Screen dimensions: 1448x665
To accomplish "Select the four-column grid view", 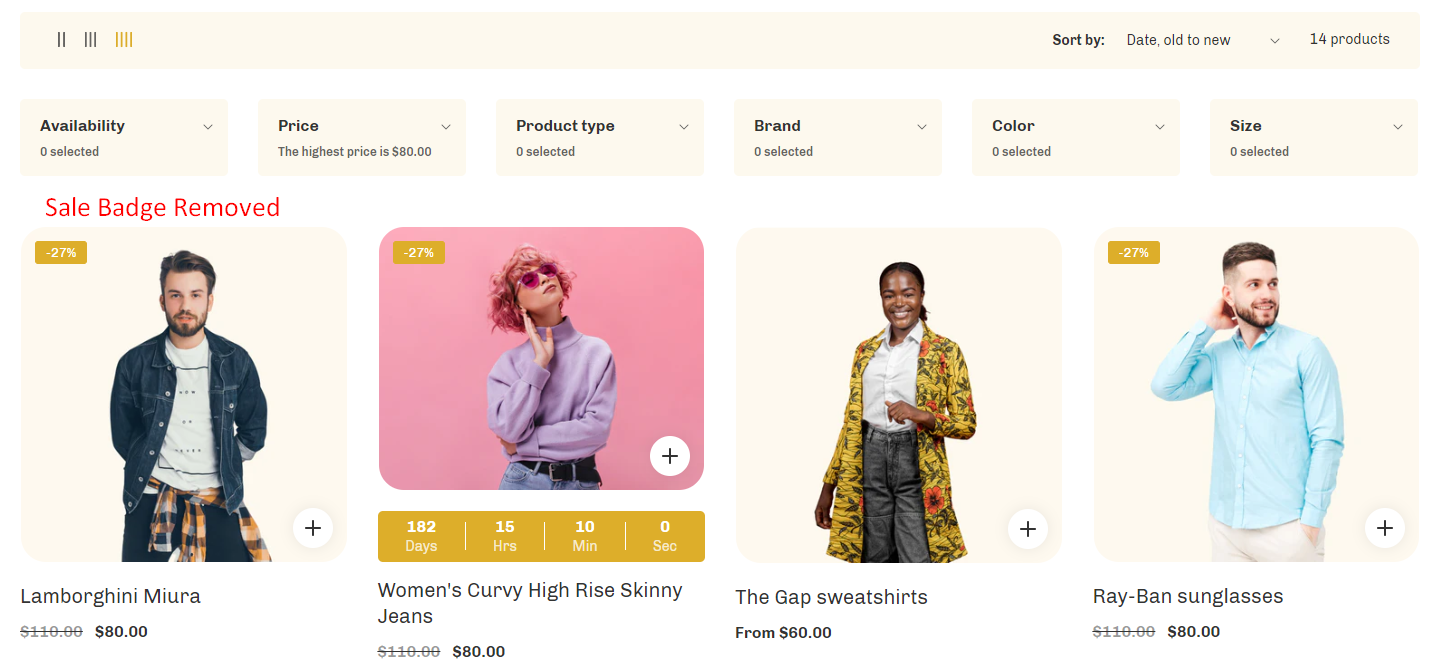I will pos(124,39).
